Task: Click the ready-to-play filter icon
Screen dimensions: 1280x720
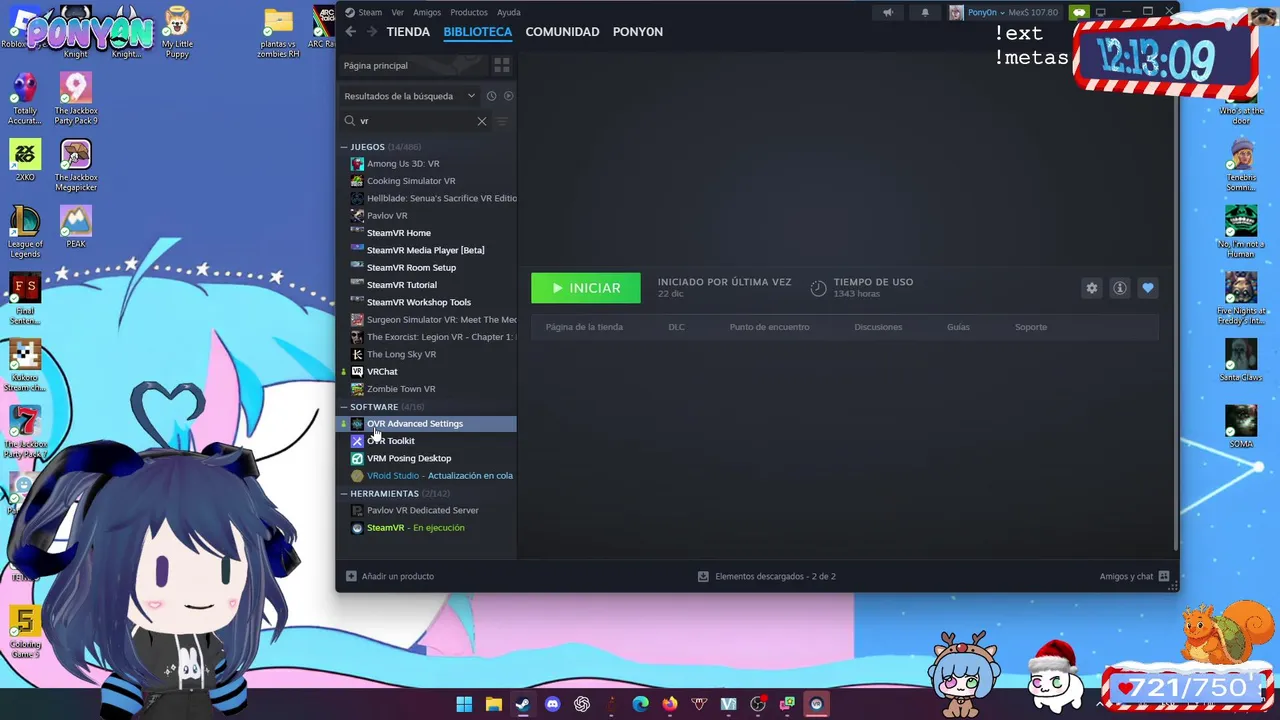Action: point(508,96)
